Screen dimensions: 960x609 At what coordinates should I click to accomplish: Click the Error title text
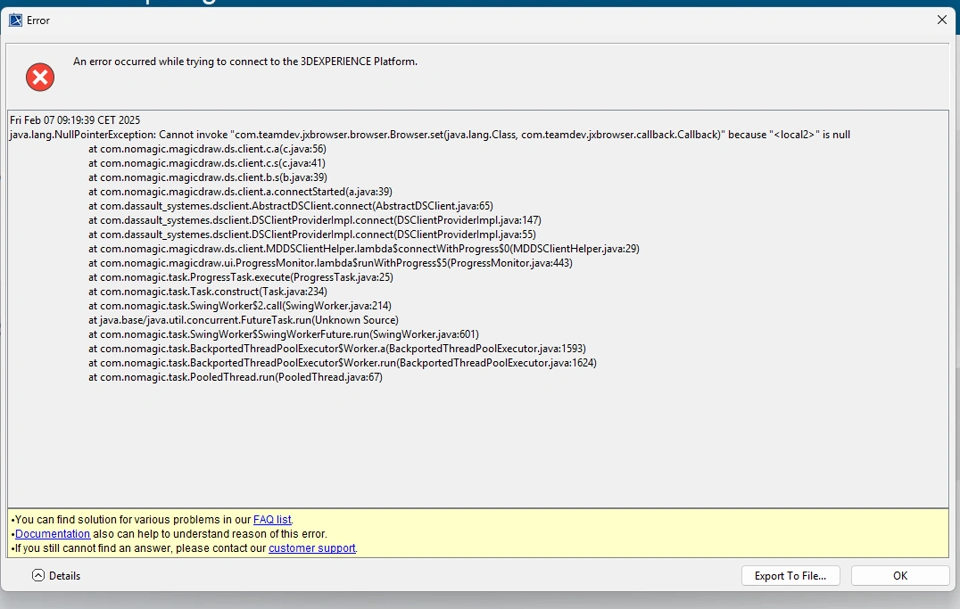38,20
